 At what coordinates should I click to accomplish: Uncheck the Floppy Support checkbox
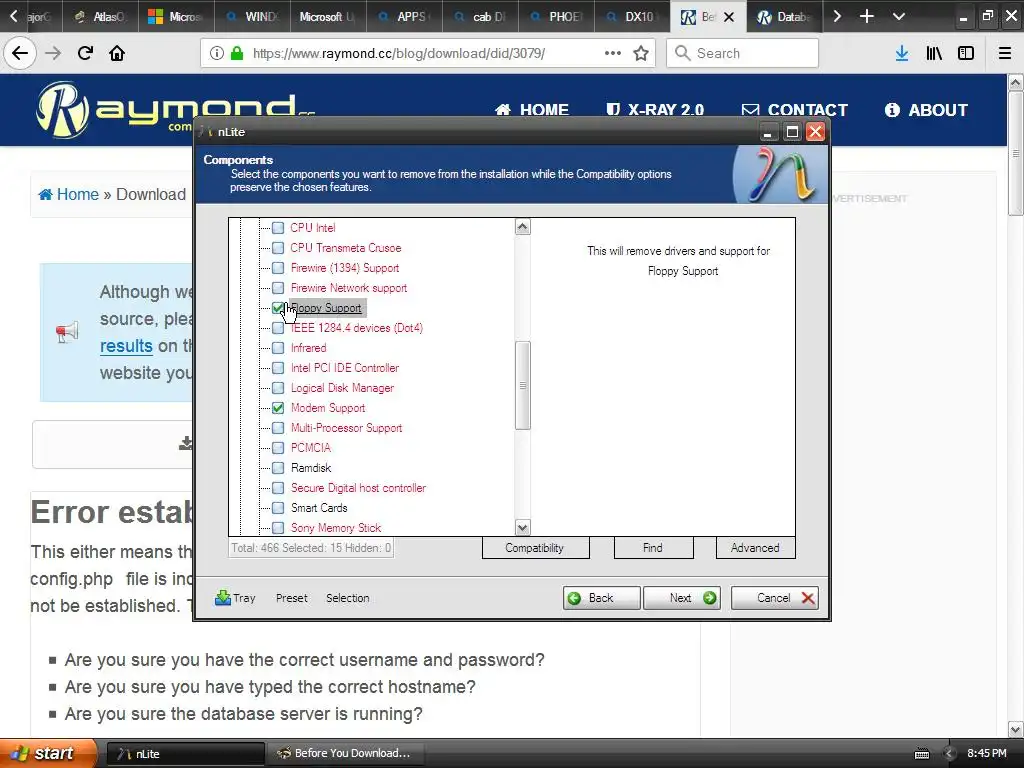[278, 308]
